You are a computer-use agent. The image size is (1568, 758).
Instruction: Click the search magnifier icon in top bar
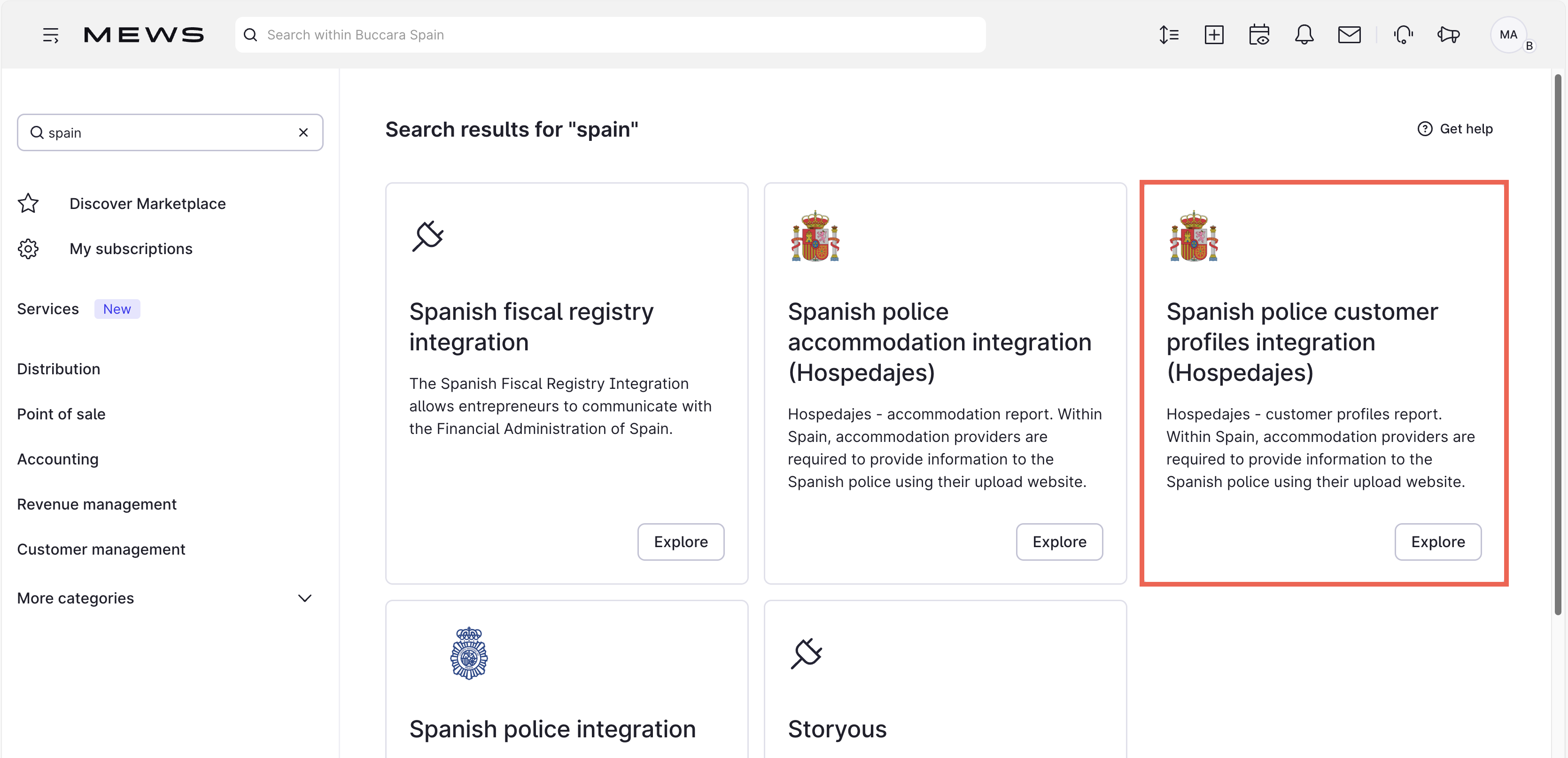tap(250, 35)
